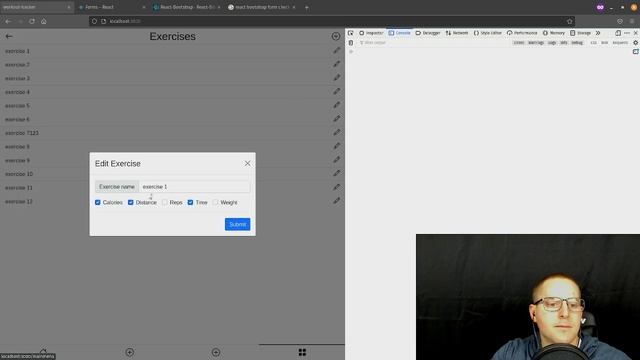Check the Calories checkbox
Viewport: 640px width, 360px height.
click(x=98, y=202)
